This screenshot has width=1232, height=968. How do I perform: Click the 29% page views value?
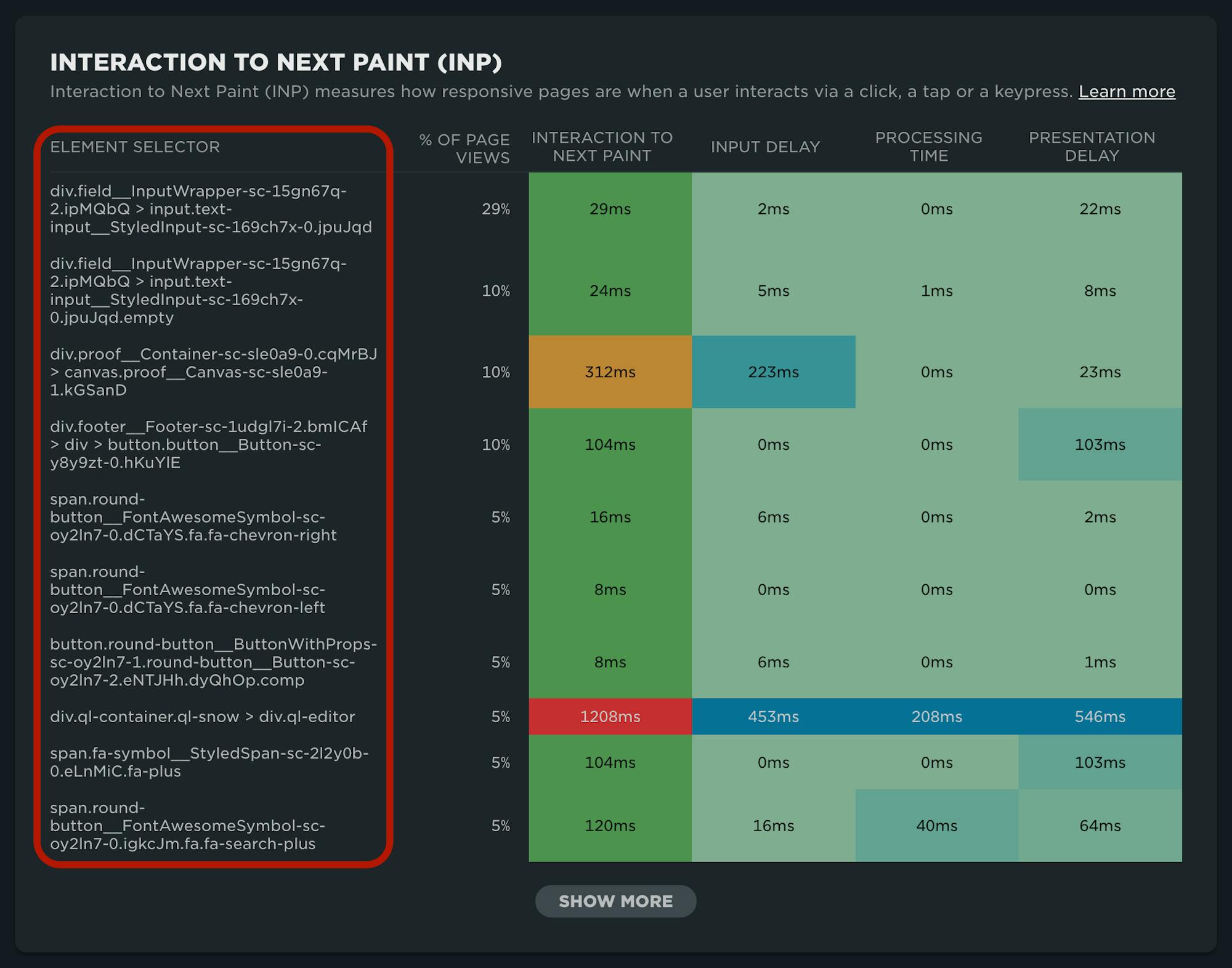[495, 209]
